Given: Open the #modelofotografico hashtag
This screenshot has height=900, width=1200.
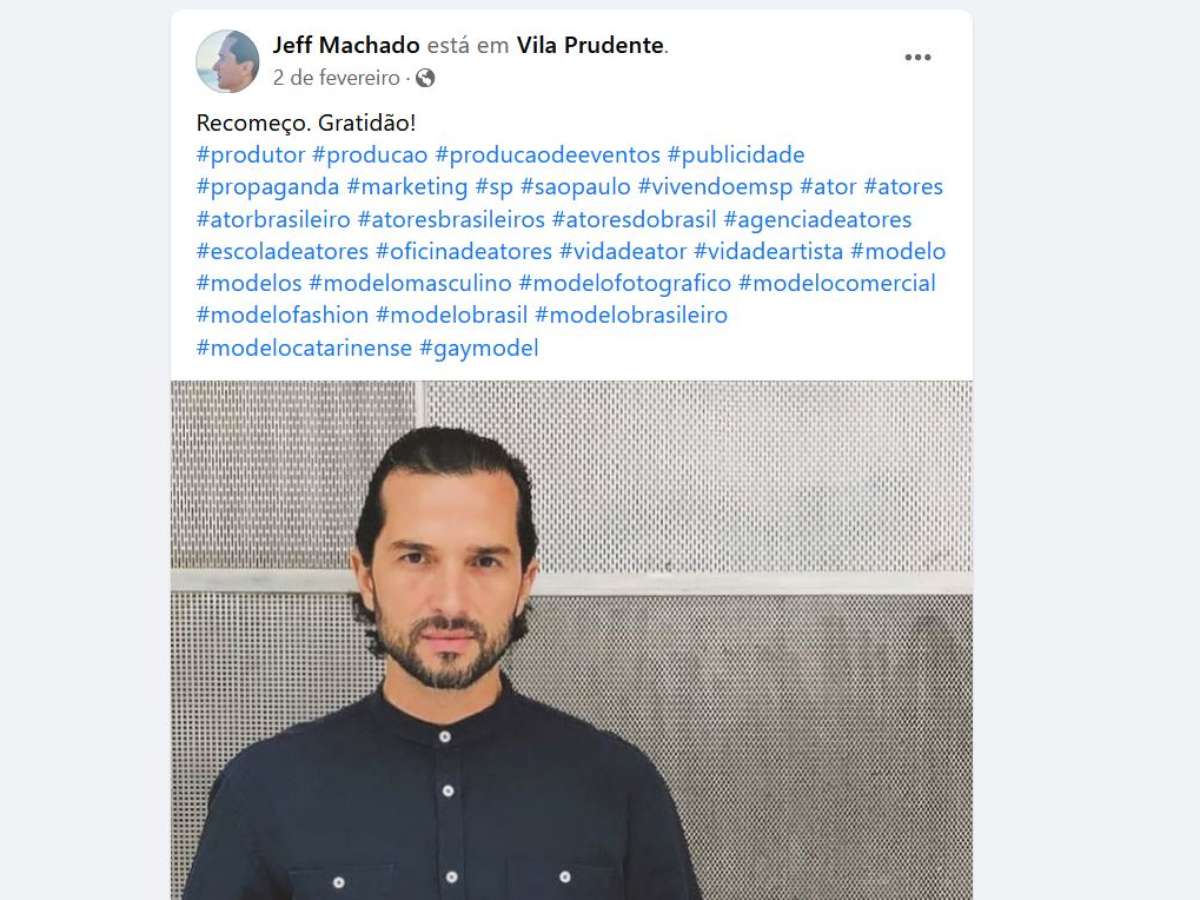Looking at the screenshot, I should (x=625, y=283).
